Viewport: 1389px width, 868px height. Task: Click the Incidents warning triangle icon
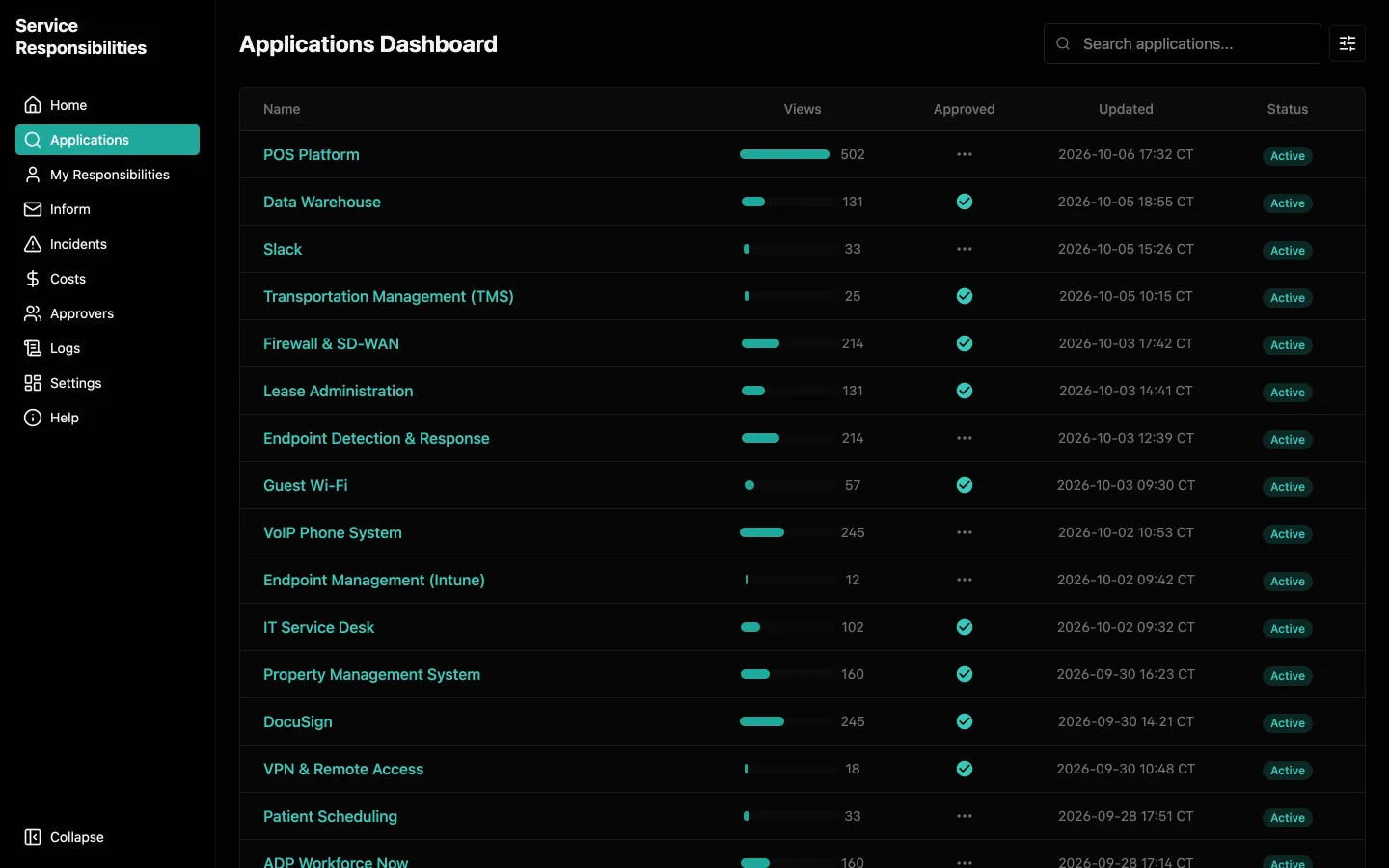coord(33,244)
